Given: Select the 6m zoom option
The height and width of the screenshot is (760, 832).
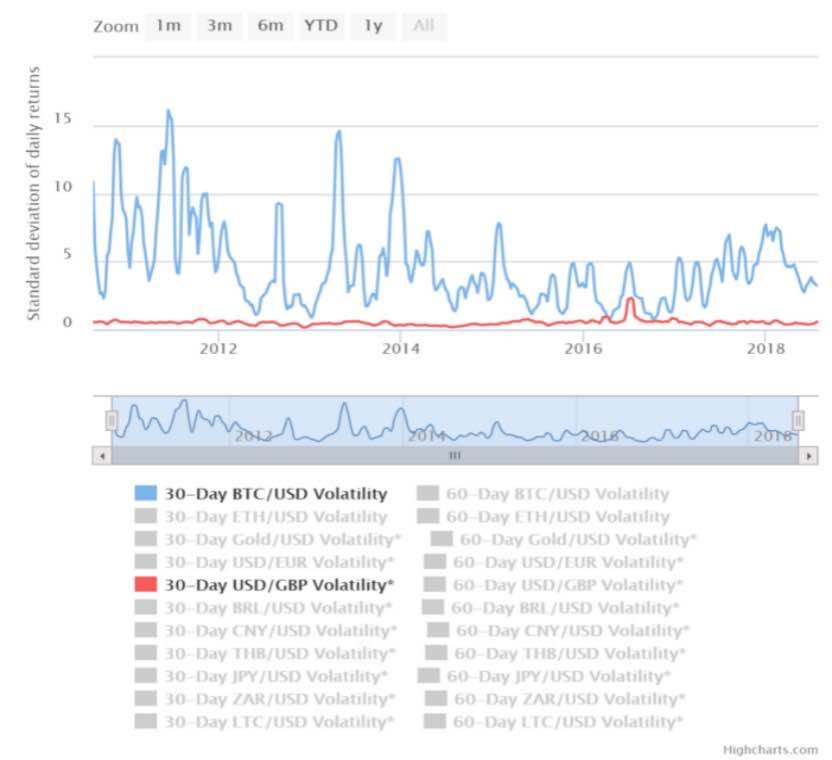Looking at the screenshot, I should (270, 26).
